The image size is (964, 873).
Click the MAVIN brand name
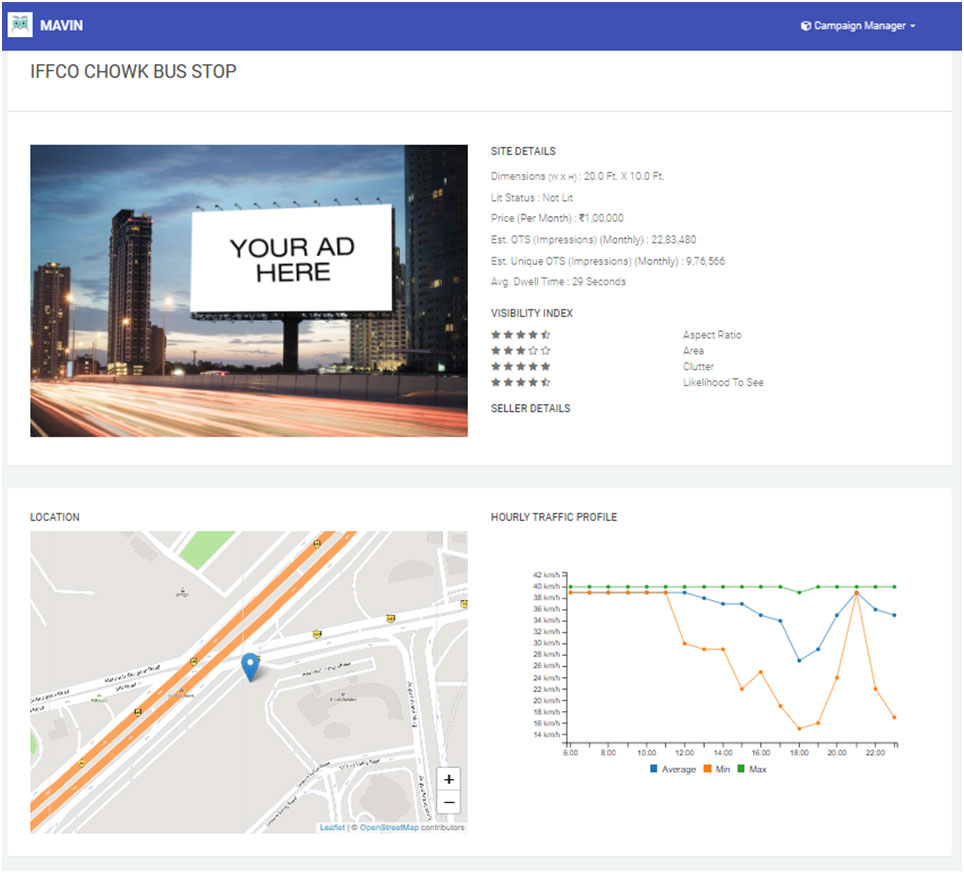click(x=61, y=26)
